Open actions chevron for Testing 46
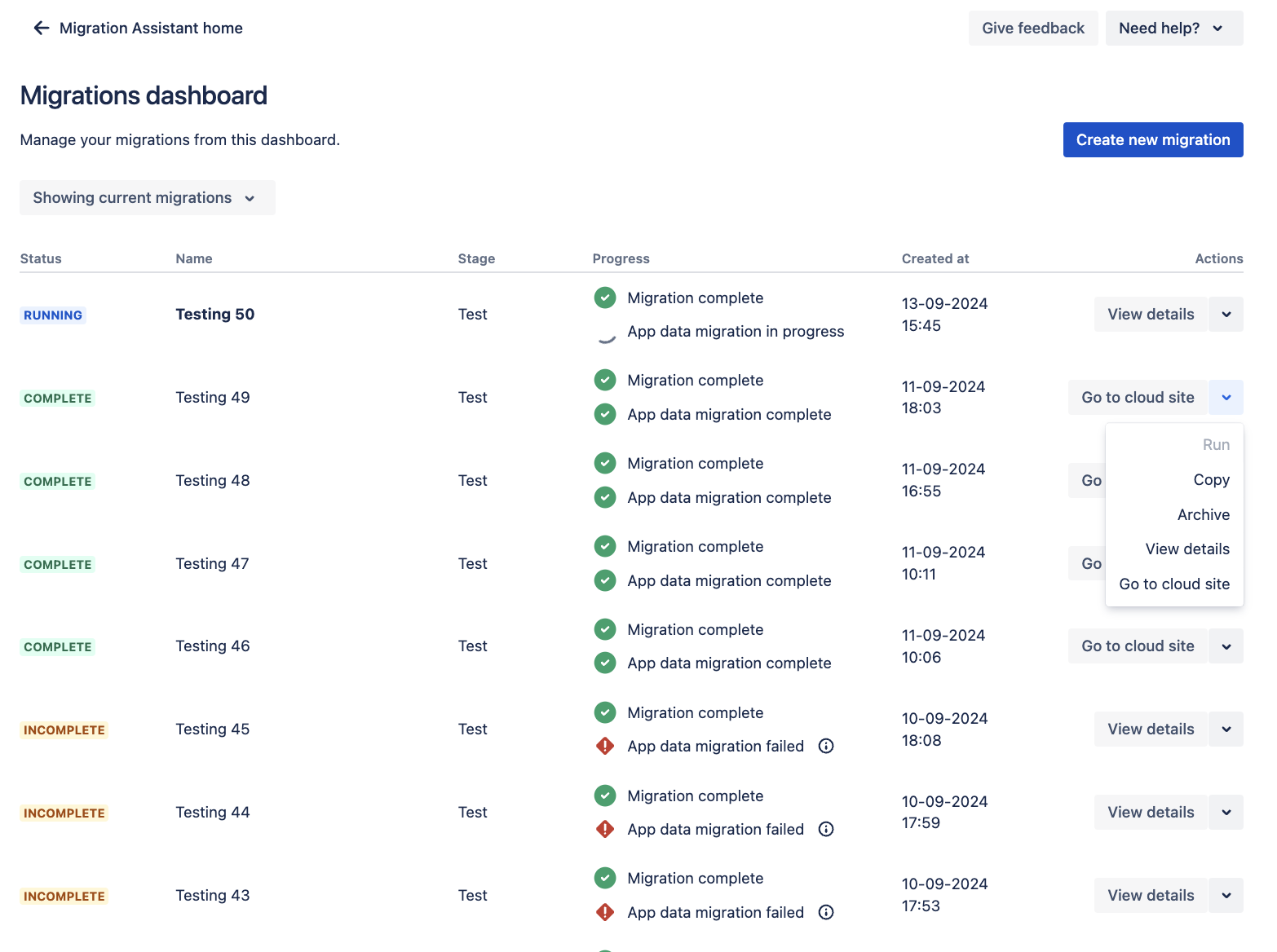The width and height of the screenshot is (1277, 952). [1226, 646]
